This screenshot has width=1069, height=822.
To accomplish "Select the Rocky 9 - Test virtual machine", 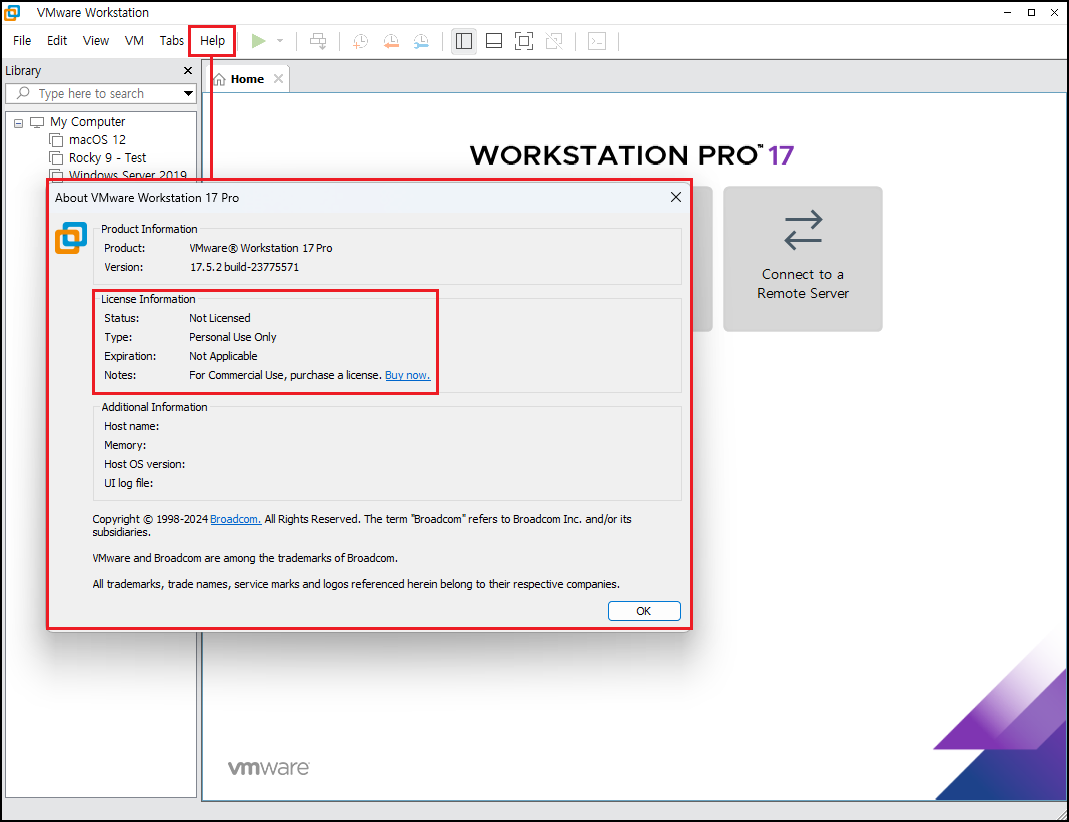I will 108,157.
